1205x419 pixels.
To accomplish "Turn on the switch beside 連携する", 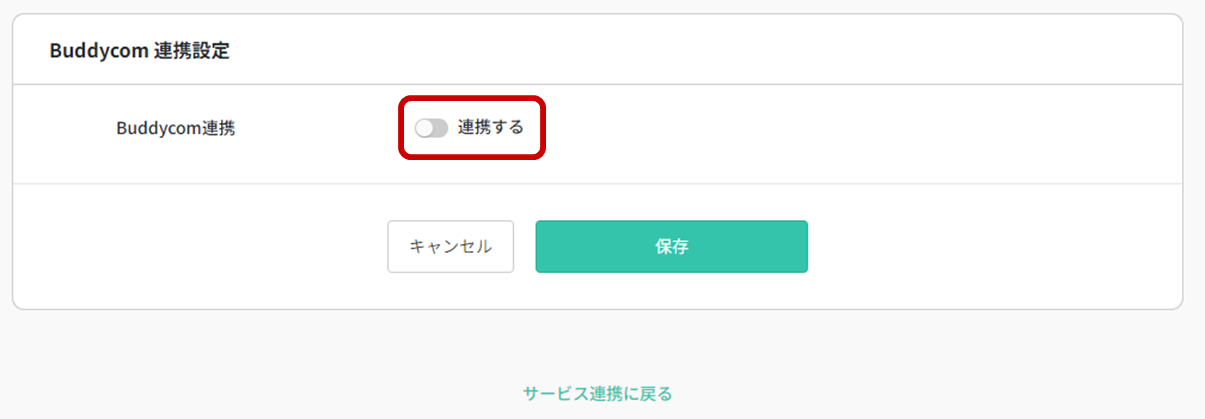I will (431, 128).
